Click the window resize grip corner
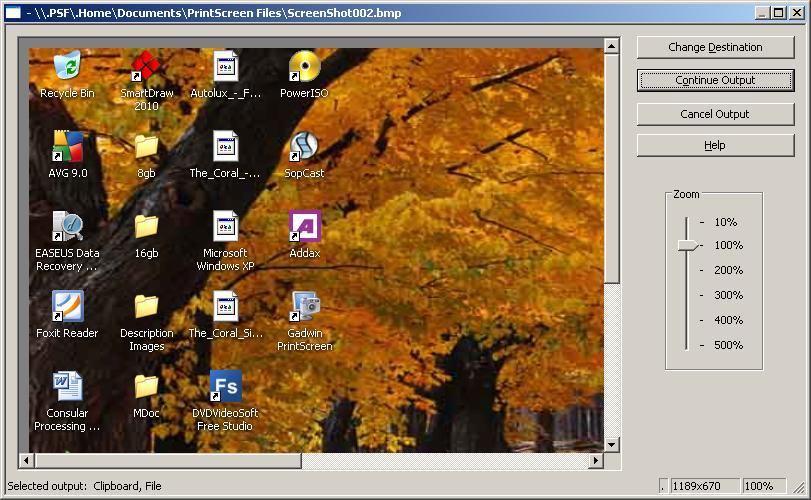Image resolution: width=811 pixels, height=500 pixels. [800, 487]
